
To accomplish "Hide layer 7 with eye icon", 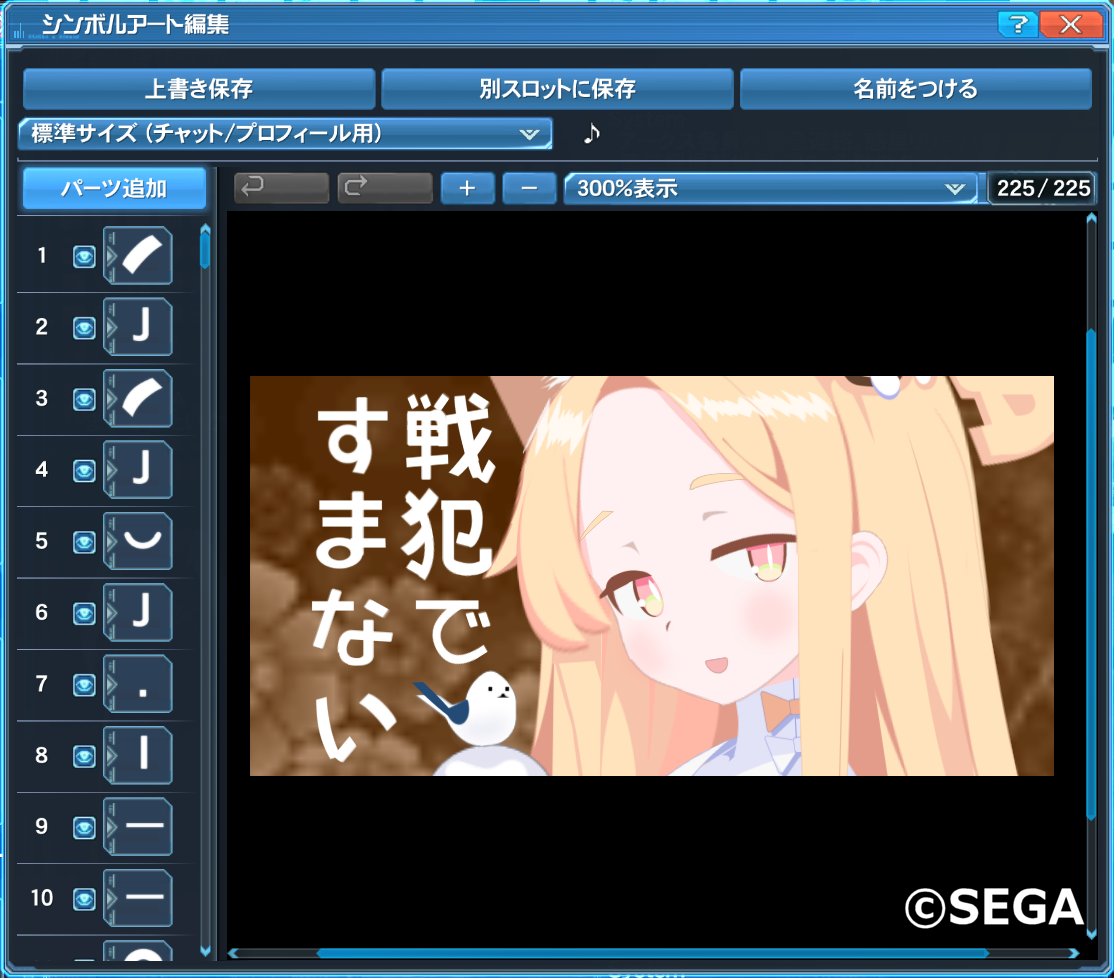I will click(84, 685).
